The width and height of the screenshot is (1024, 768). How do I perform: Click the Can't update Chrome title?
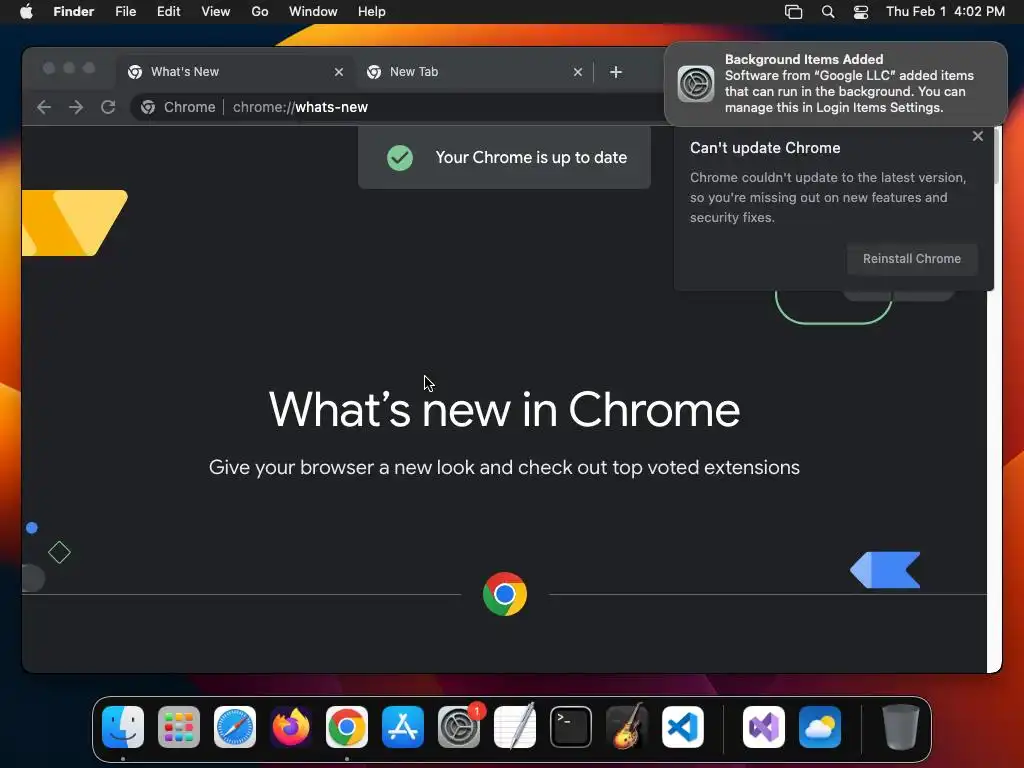pyautogui.click(x=765, y=148)
